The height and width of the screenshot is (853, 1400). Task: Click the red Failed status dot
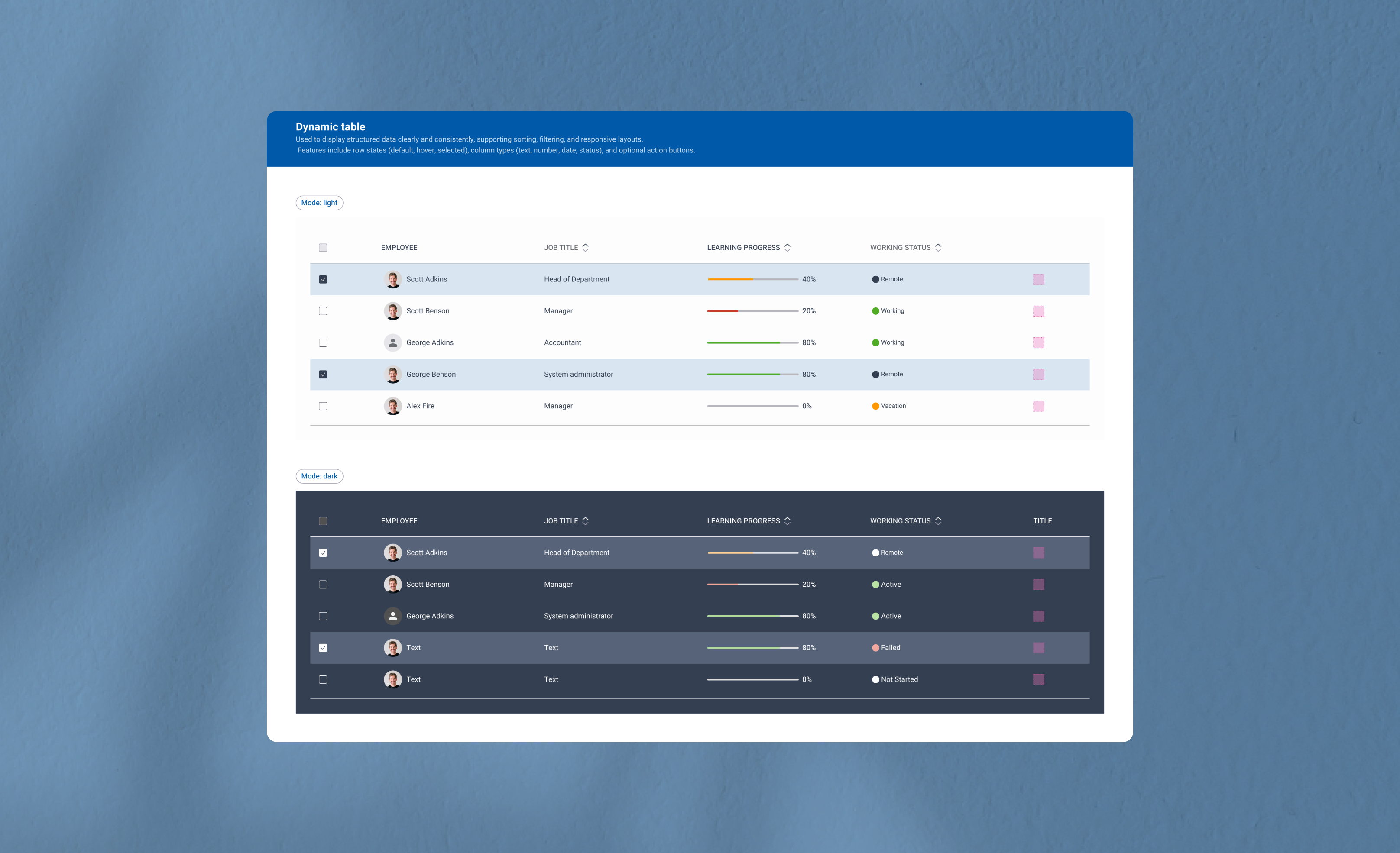click(875, 648)
